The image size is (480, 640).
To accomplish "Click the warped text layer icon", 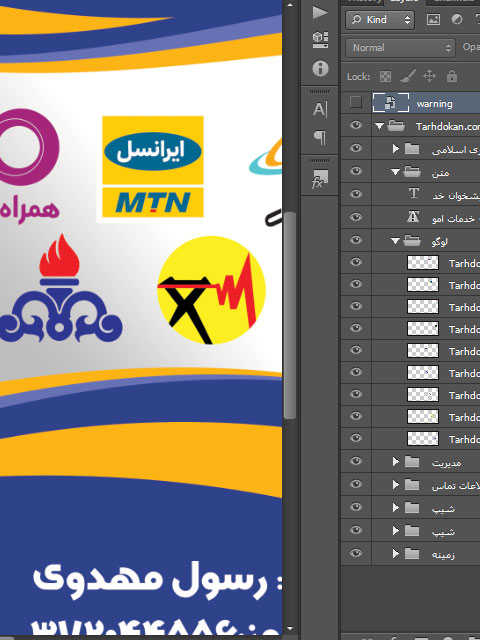I will coord(413,217).
